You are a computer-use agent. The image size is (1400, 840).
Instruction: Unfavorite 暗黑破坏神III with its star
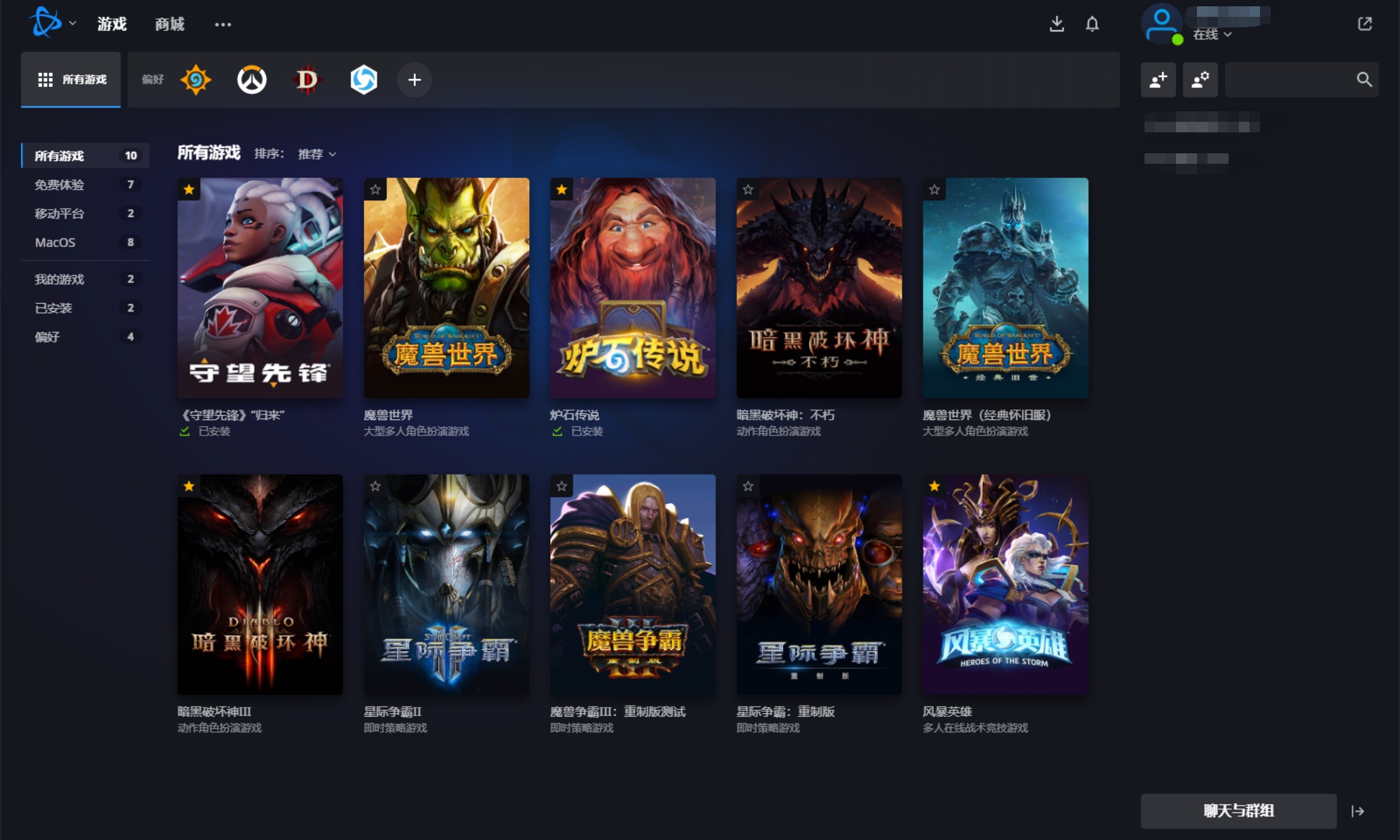tap(189, 486)
